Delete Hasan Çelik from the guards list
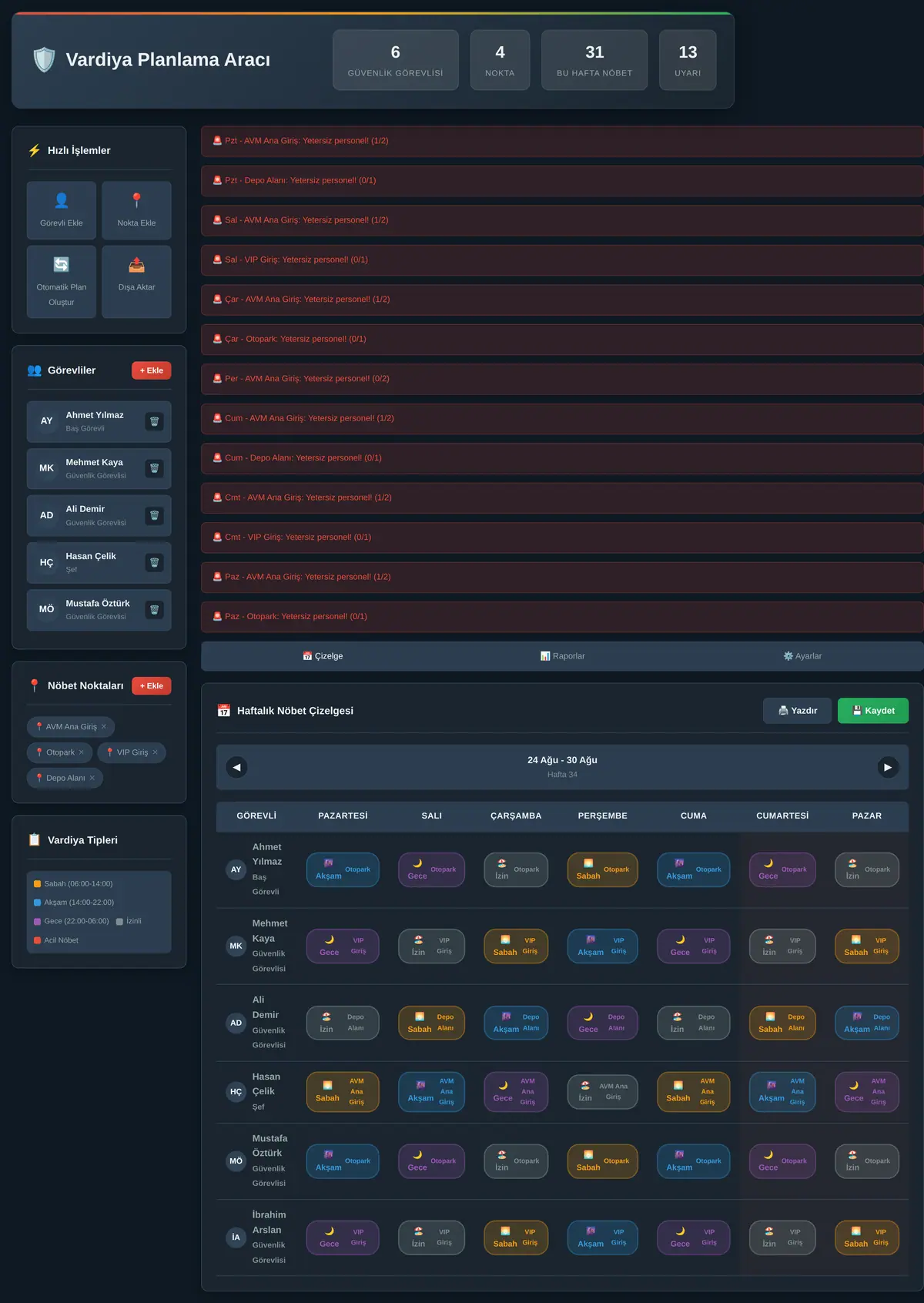This screenshot has width=924, height=1303. (154, 562)
